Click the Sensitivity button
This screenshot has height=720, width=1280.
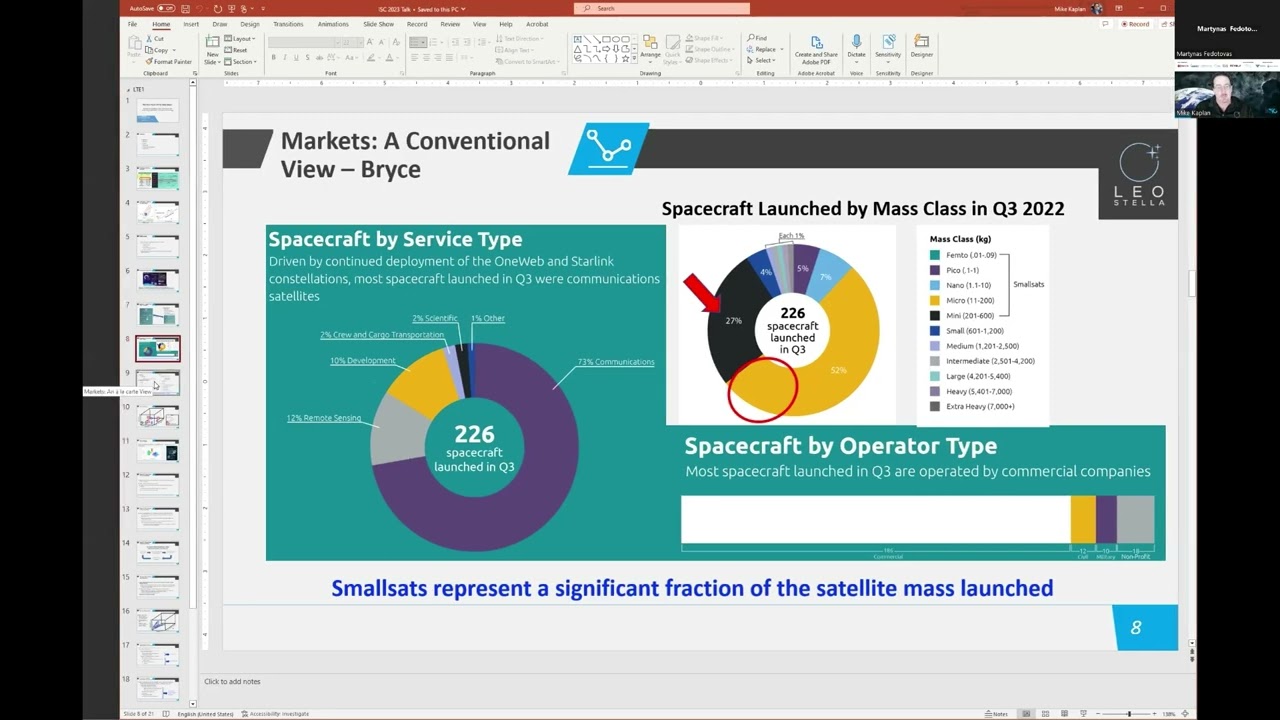pos(888,48)
